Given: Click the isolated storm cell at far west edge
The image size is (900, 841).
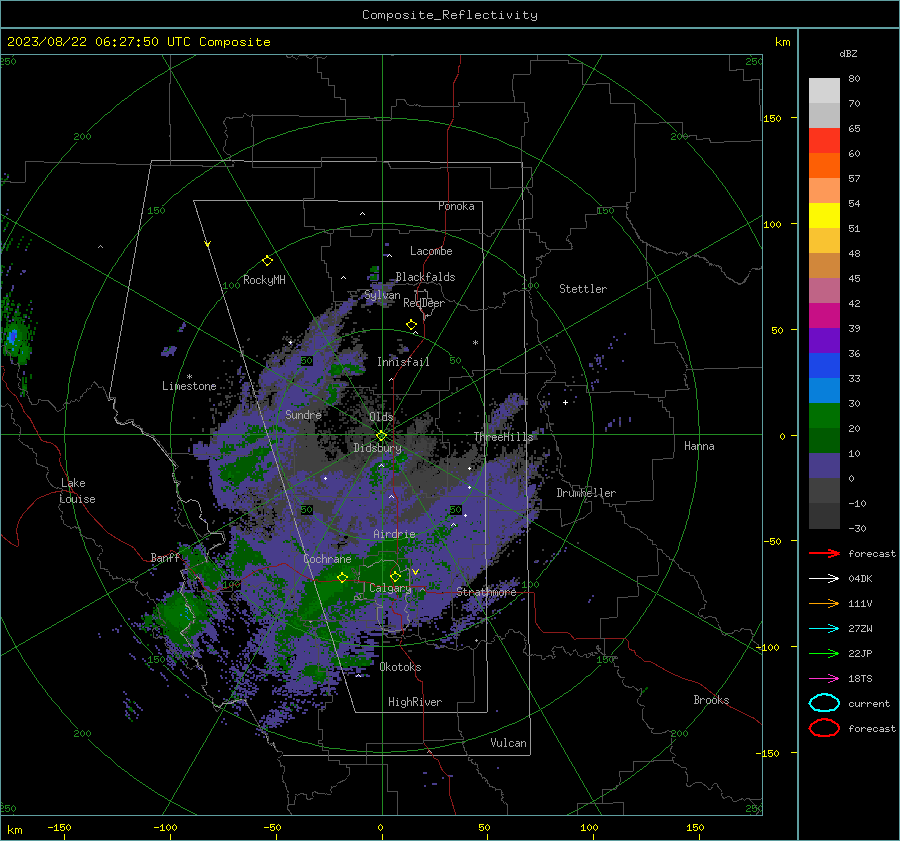Looking at the screenshot, I should (15, 336).
